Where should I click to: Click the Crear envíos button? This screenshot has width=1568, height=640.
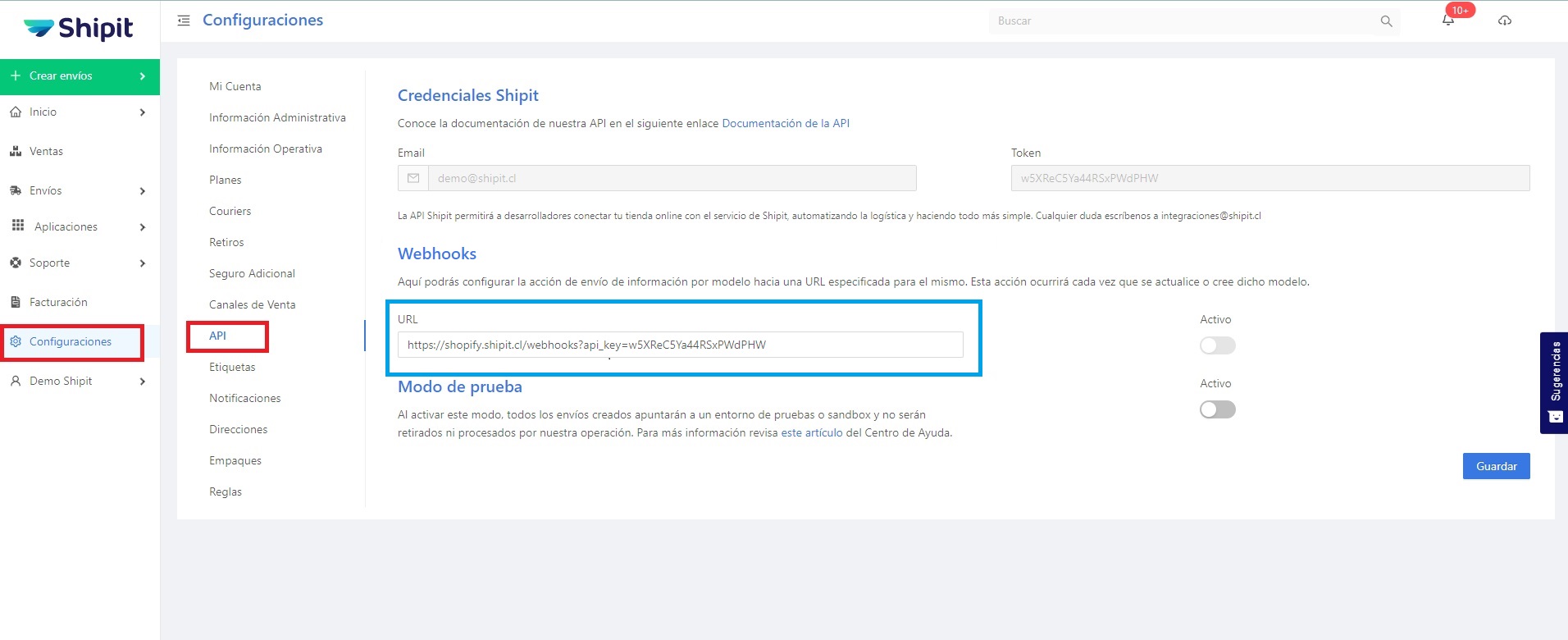(80, 76)
